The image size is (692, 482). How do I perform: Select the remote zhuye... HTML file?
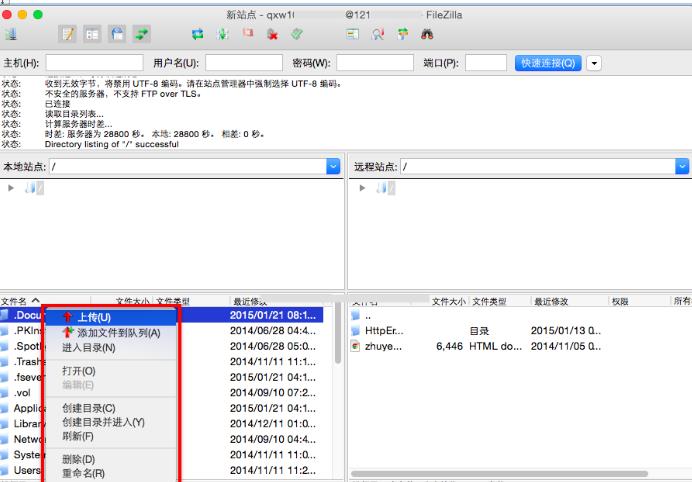click(x=477, y=346)
